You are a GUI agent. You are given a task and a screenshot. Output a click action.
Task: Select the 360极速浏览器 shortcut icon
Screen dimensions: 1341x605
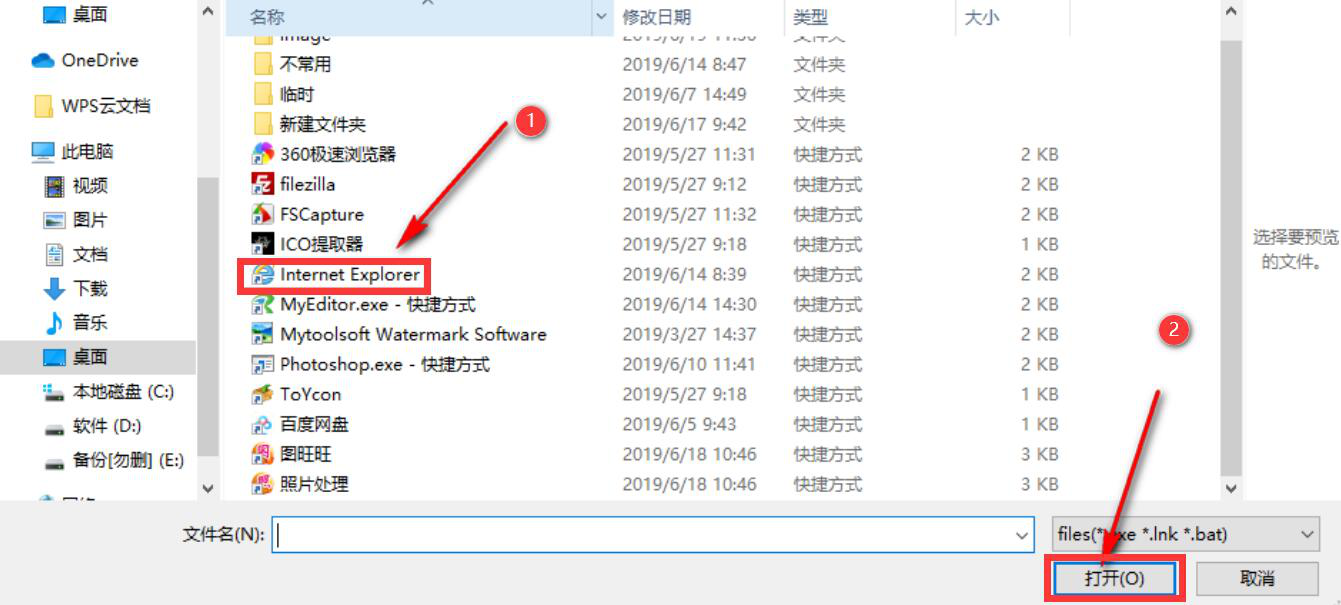(263, 154)
